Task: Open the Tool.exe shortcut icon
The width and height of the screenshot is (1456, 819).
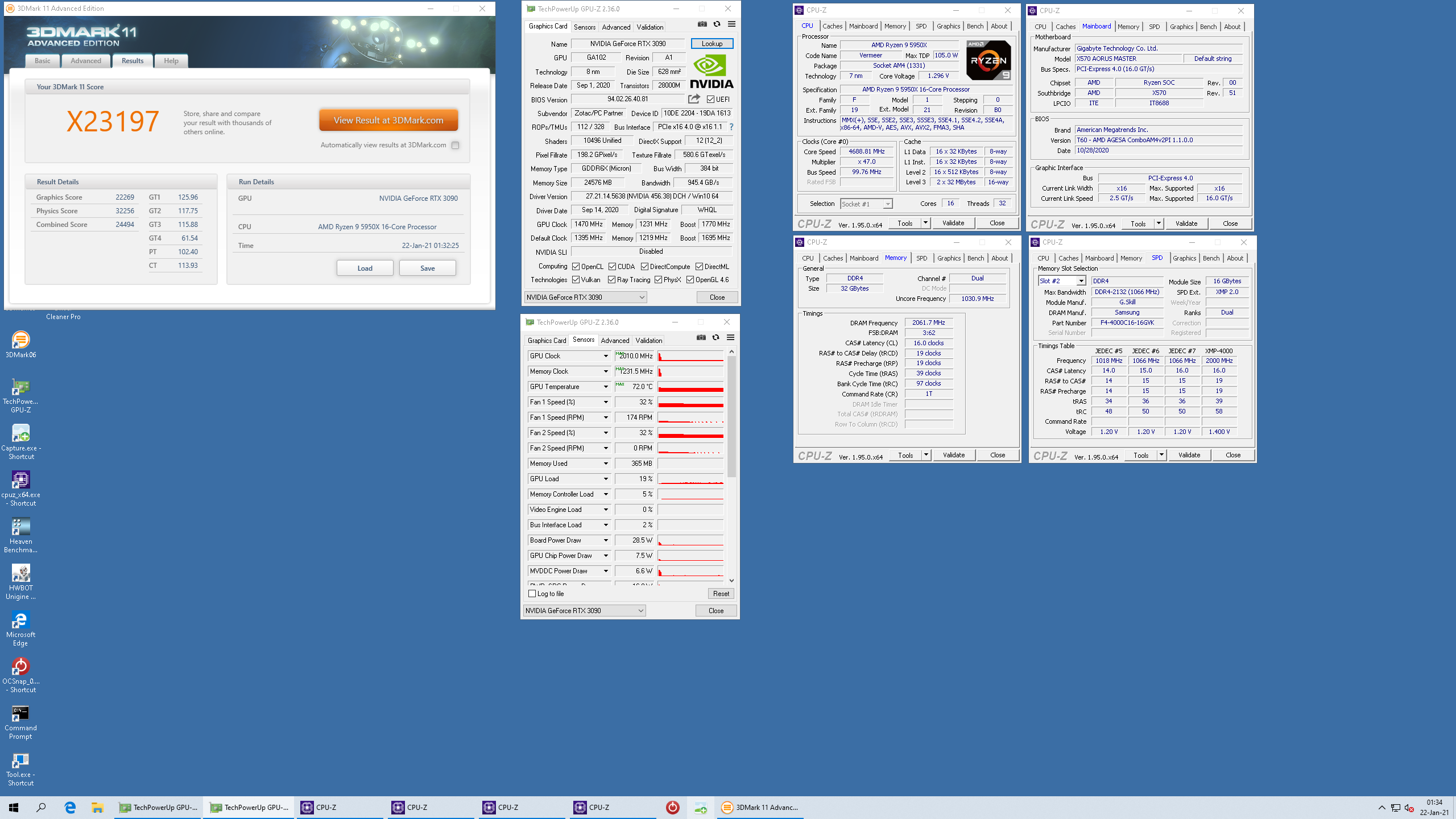Action: point(20,768)
